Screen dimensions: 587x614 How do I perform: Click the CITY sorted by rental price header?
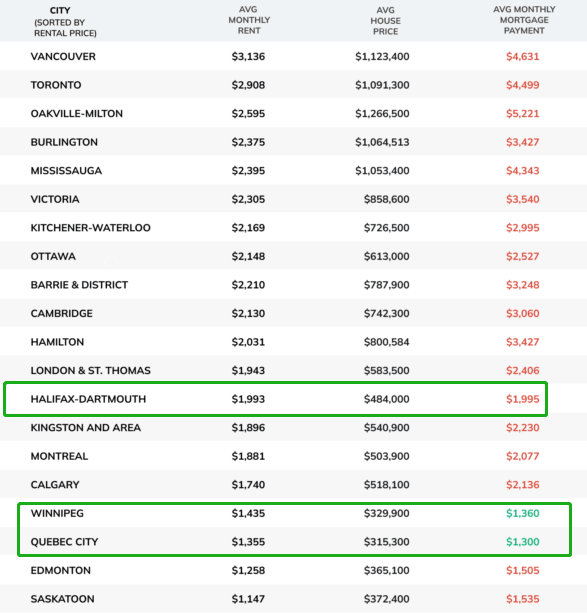point(65,22)
